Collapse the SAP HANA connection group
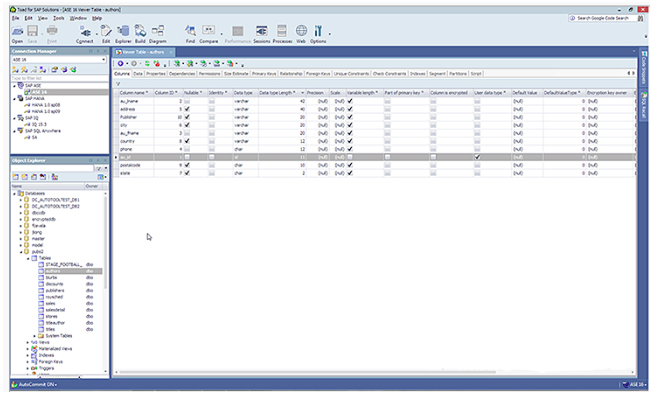Viewport: 653px width, 394px height. 15,99
